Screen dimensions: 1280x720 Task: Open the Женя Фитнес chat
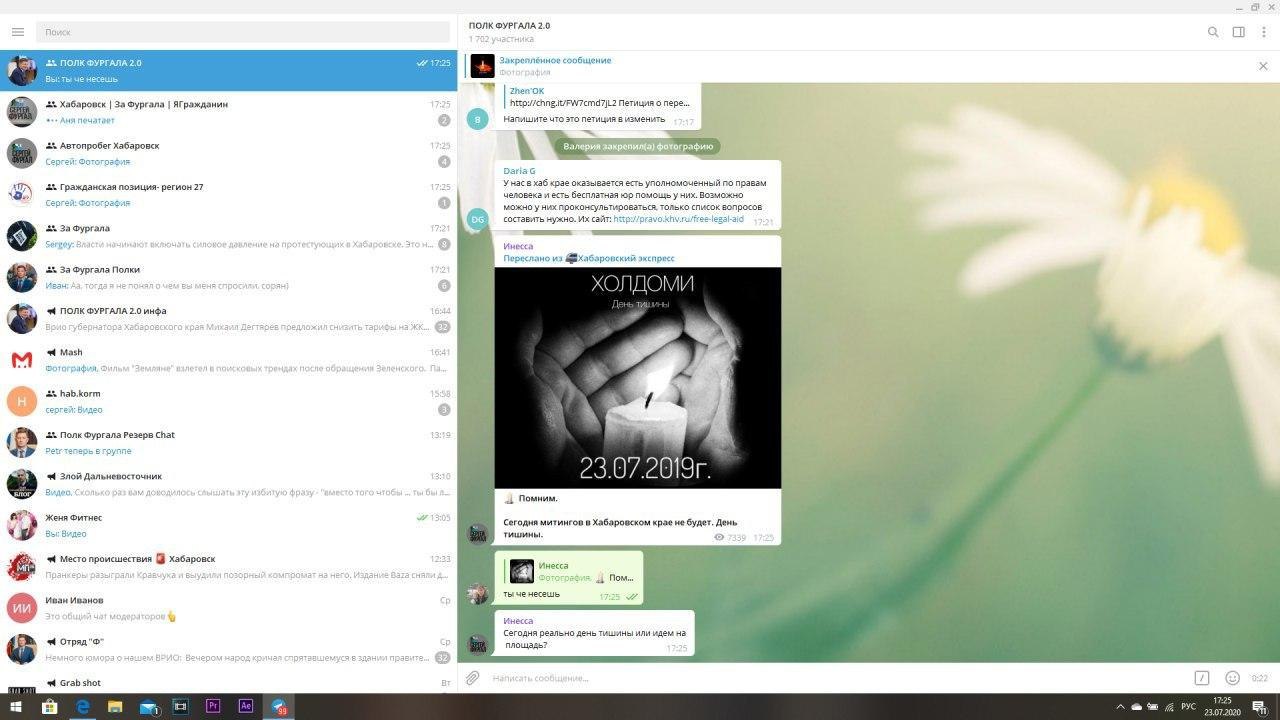click(228, 525)
